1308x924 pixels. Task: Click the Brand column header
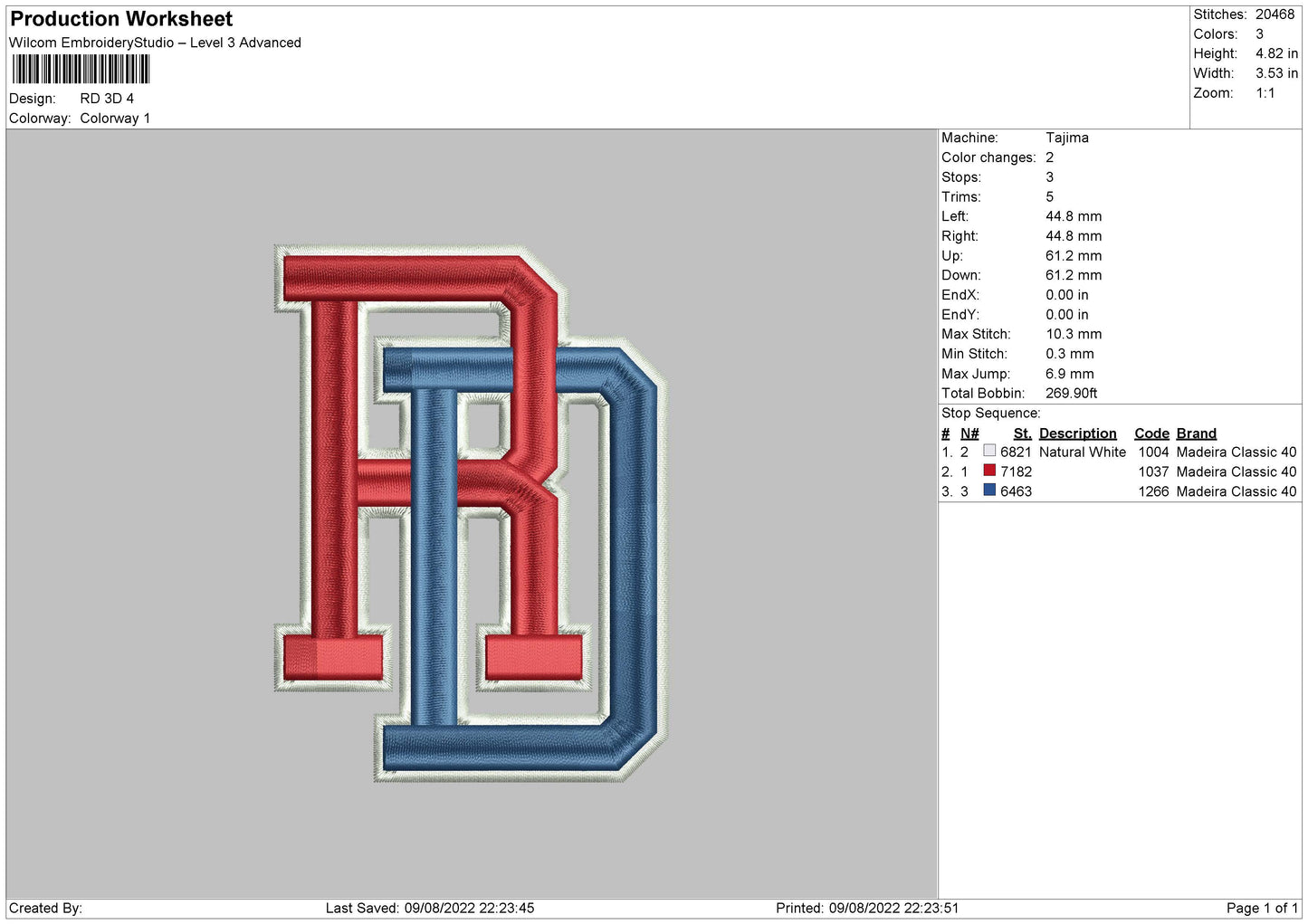pos(1196,433)
